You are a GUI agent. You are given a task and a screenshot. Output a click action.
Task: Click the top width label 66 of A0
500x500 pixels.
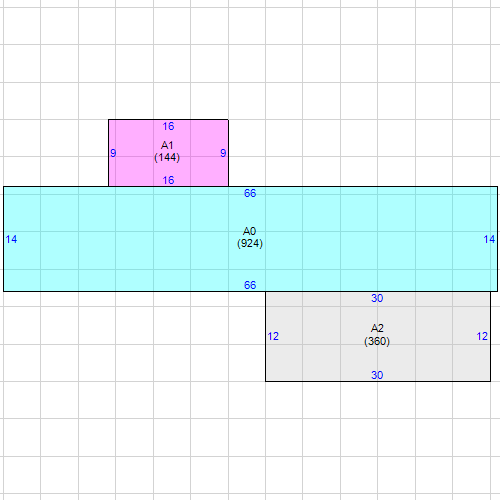250,193
